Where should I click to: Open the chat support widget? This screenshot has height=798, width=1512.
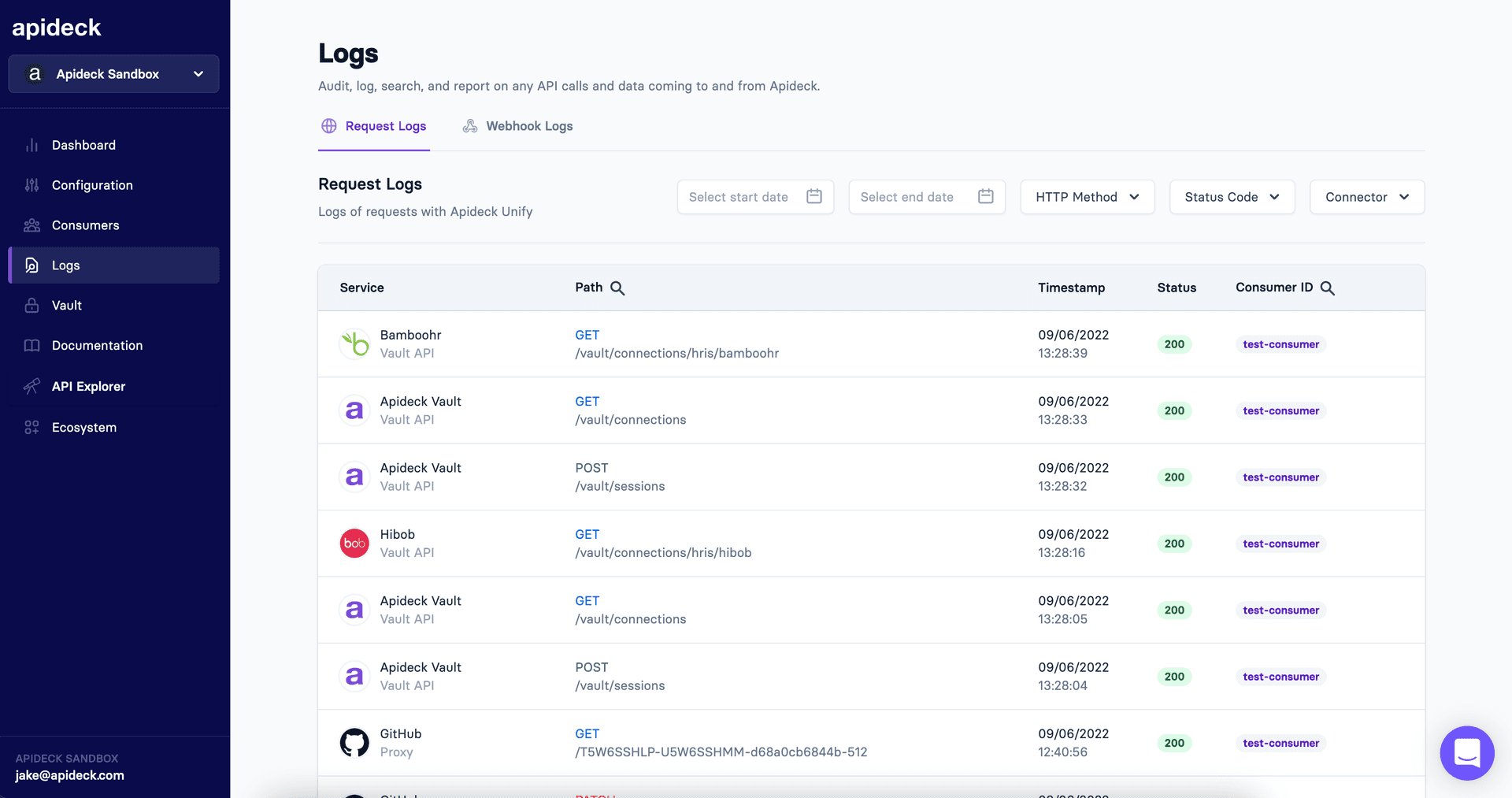coord(1467,753)
